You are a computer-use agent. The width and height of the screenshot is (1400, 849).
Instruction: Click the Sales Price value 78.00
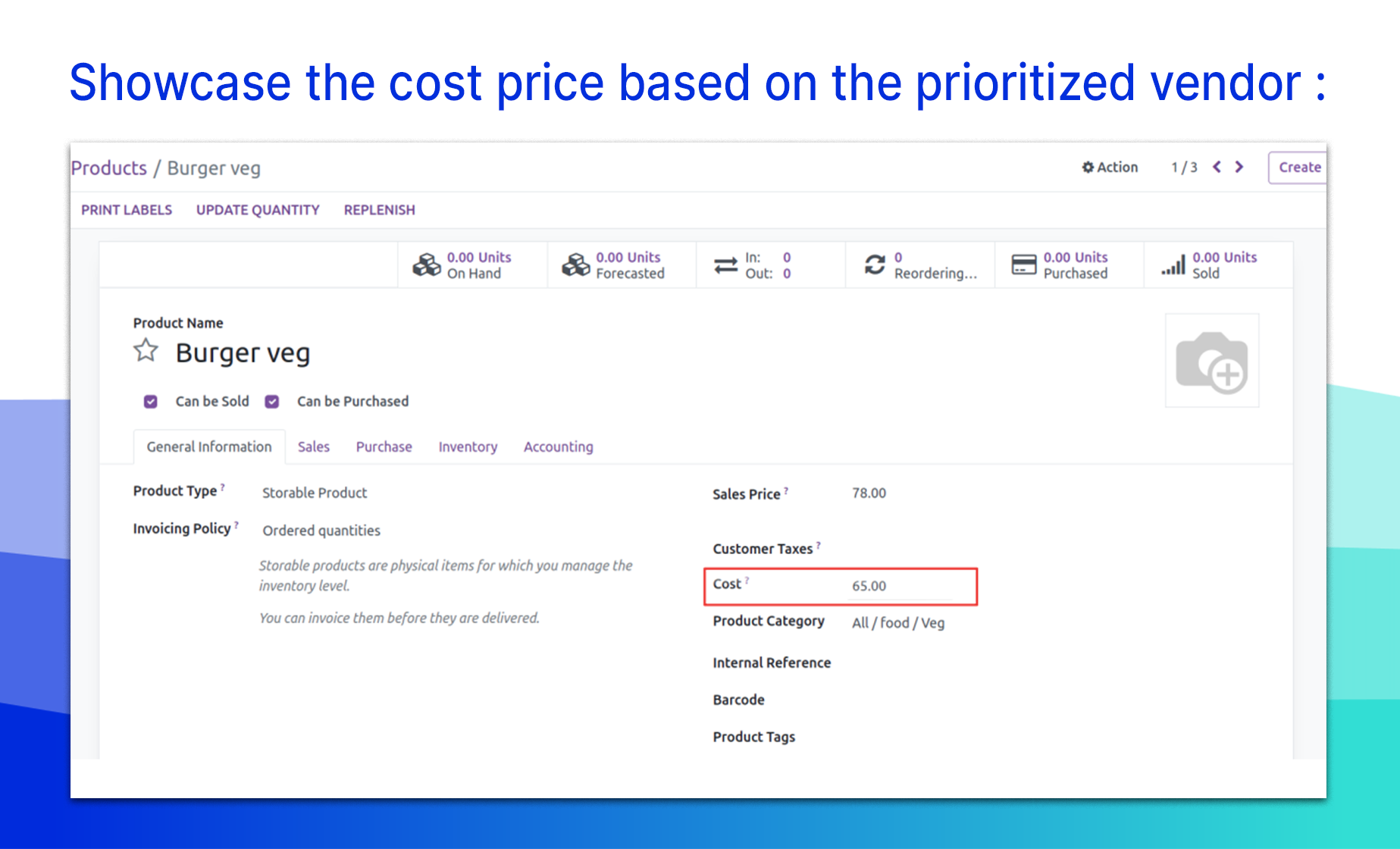(869, 493)
